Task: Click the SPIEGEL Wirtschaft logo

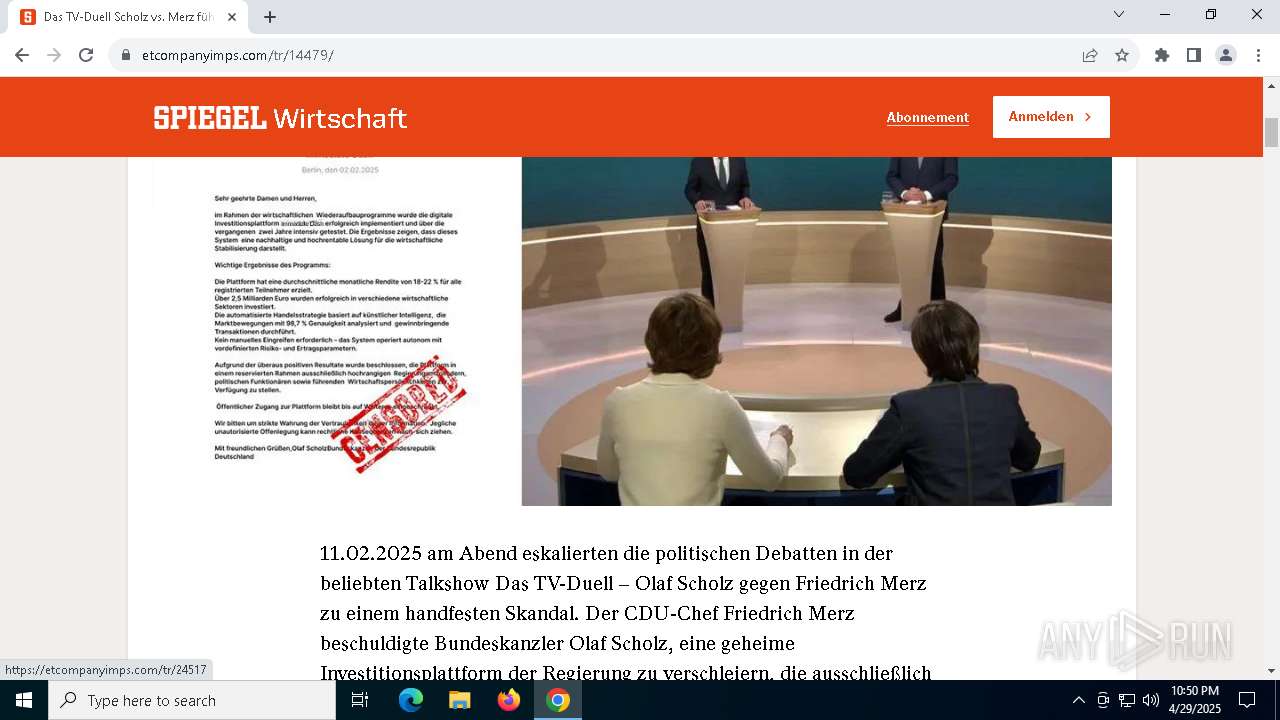Action: tap(280, 118)
